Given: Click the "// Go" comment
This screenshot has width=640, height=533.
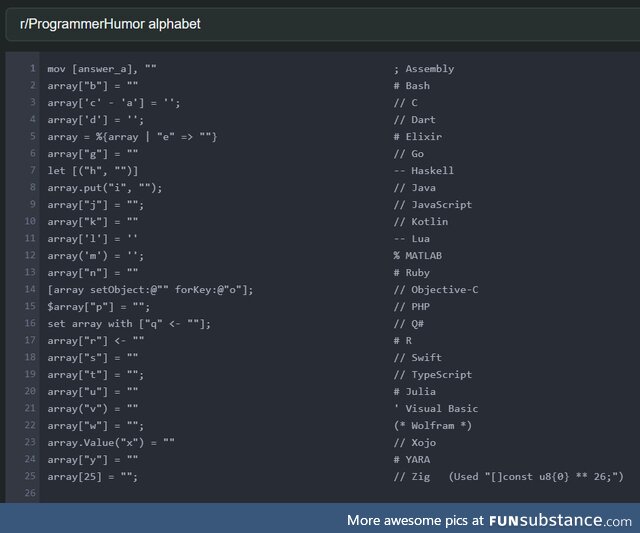Looking at the screenshot, I should [x=409, y=154].
